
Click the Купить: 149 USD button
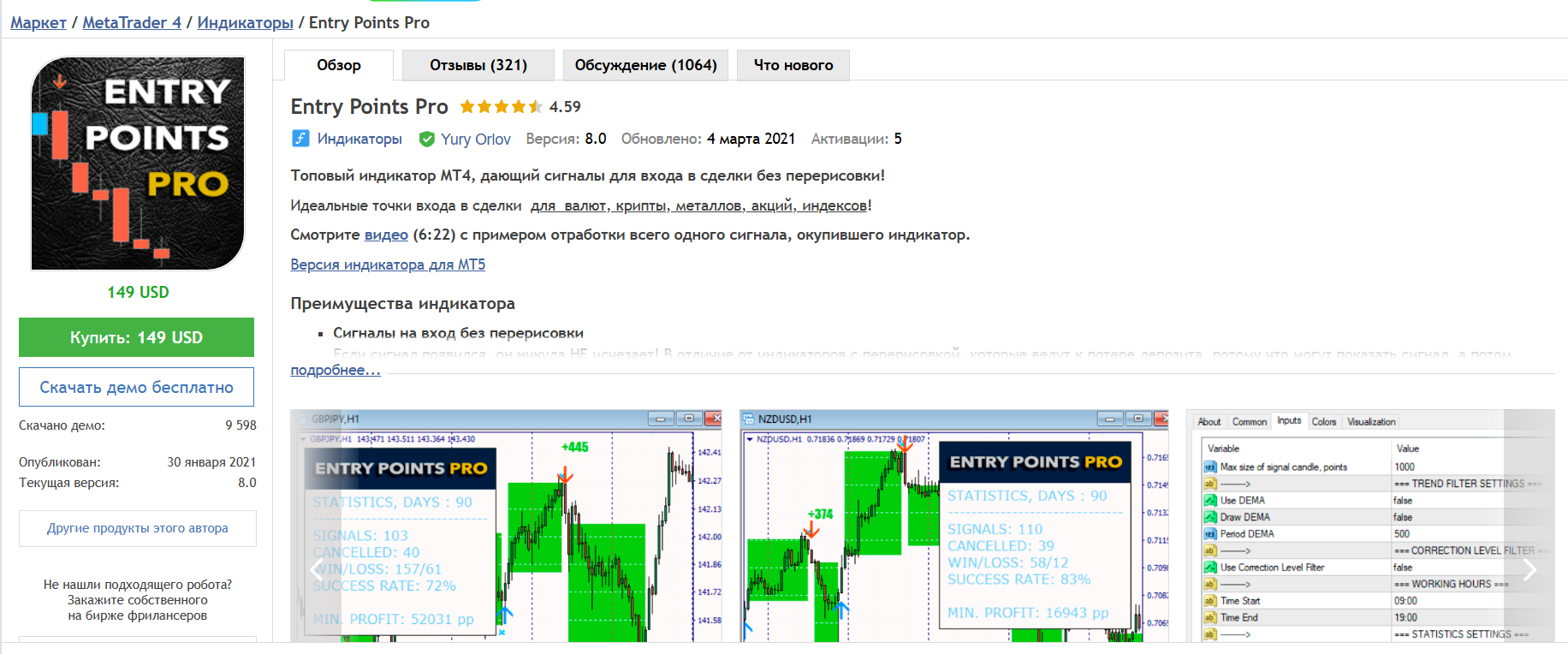[137, 337]
